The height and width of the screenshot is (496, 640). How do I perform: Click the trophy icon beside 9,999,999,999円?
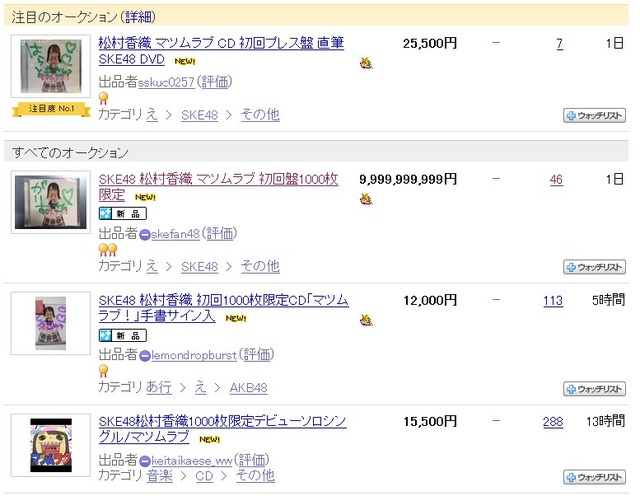coord(366,199)
